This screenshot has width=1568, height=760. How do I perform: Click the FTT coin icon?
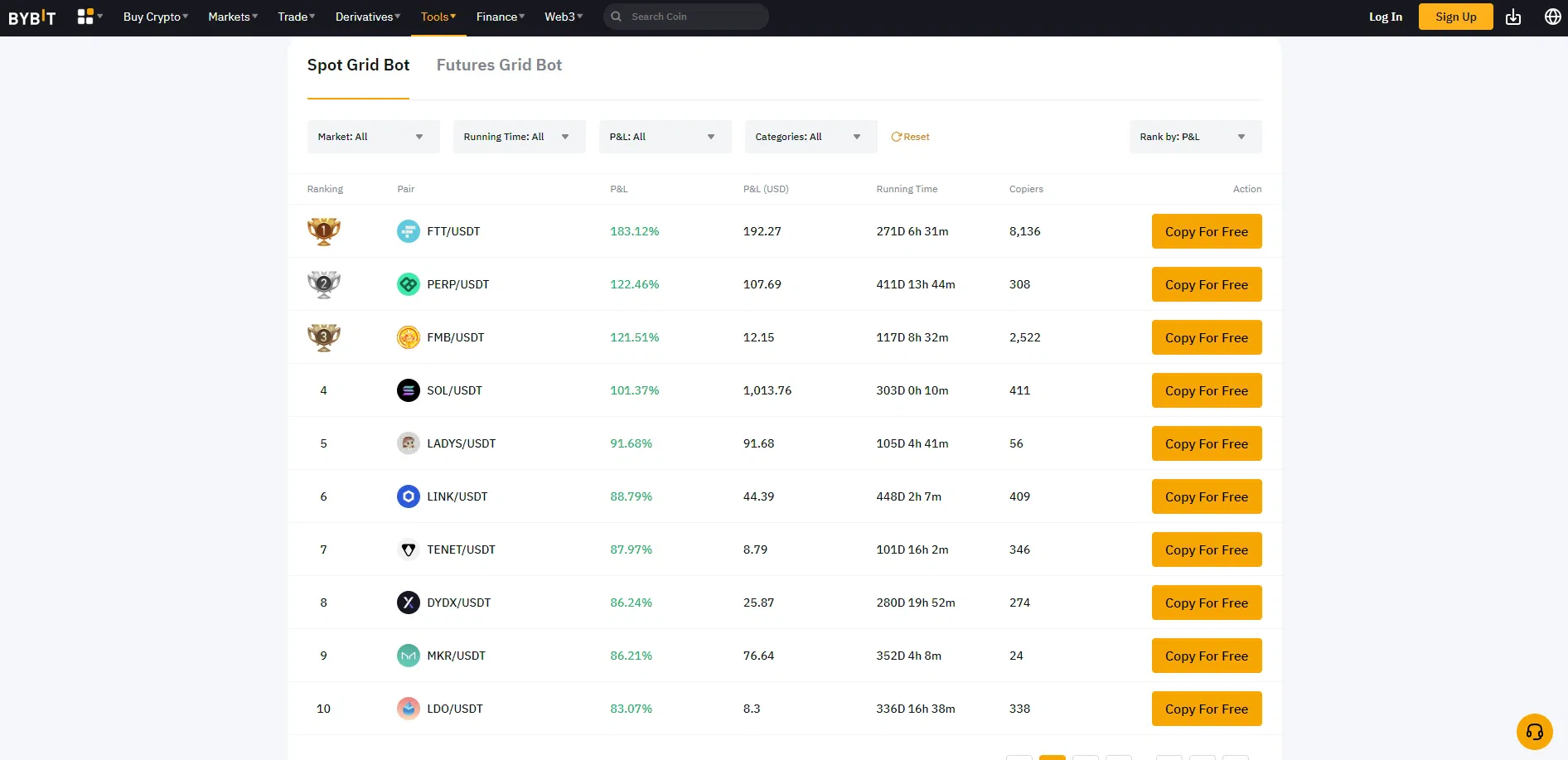coord(409,231)
